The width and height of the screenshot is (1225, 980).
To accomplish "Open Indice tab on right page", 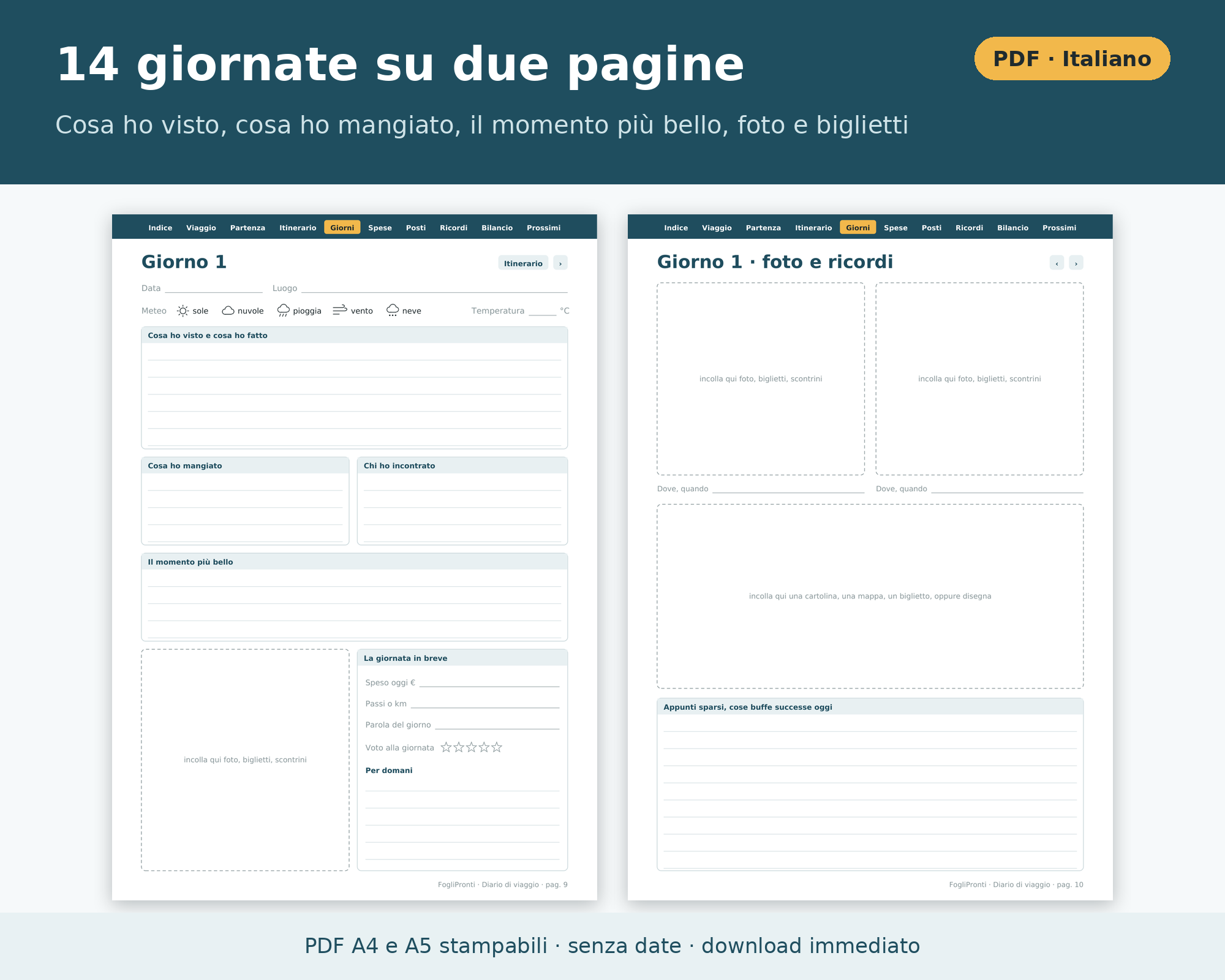I will pos(676,228).
